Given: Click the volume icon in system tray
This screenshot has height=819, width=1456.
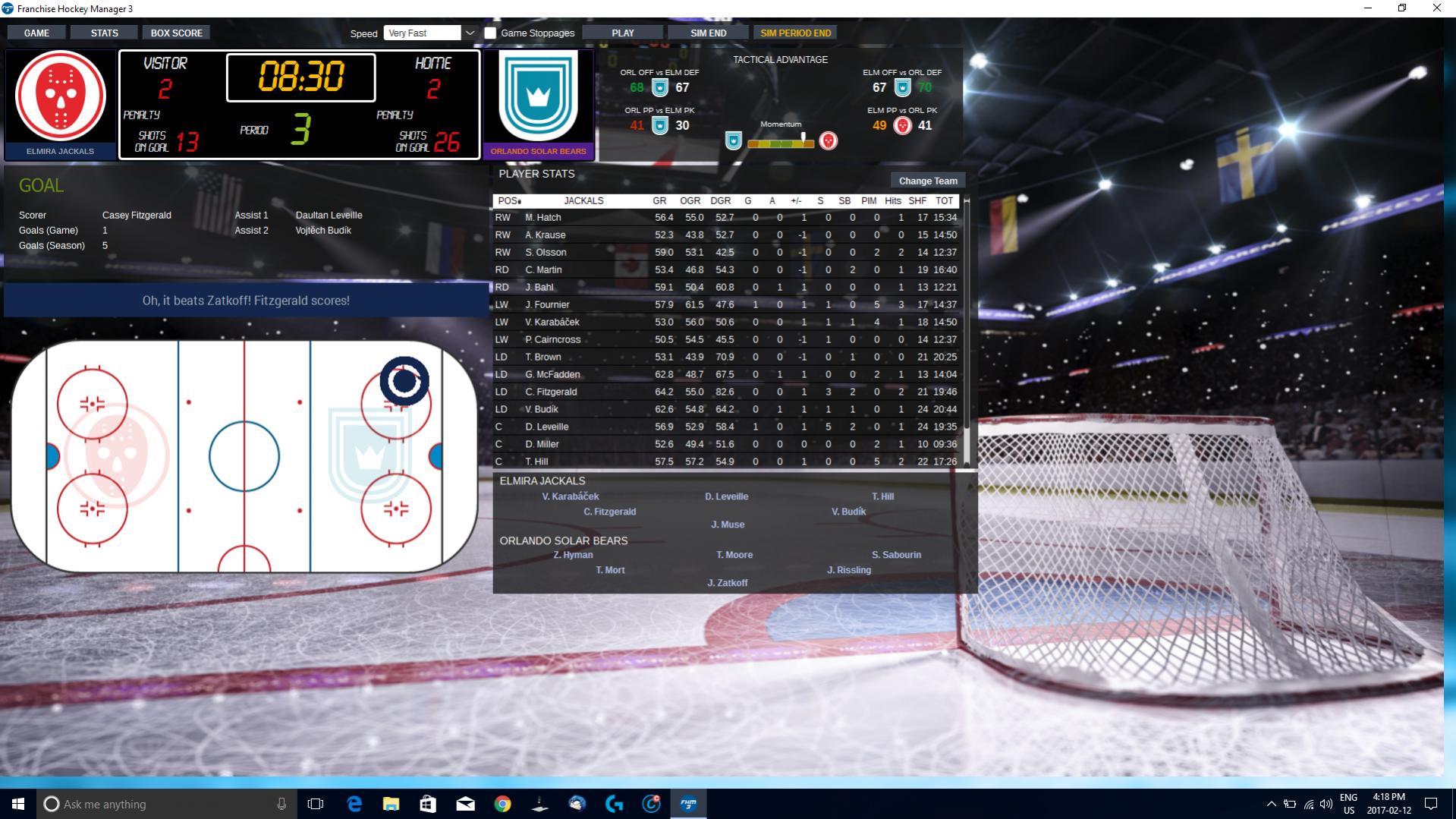Looking at the screenshot, I should click(1326, 804).
